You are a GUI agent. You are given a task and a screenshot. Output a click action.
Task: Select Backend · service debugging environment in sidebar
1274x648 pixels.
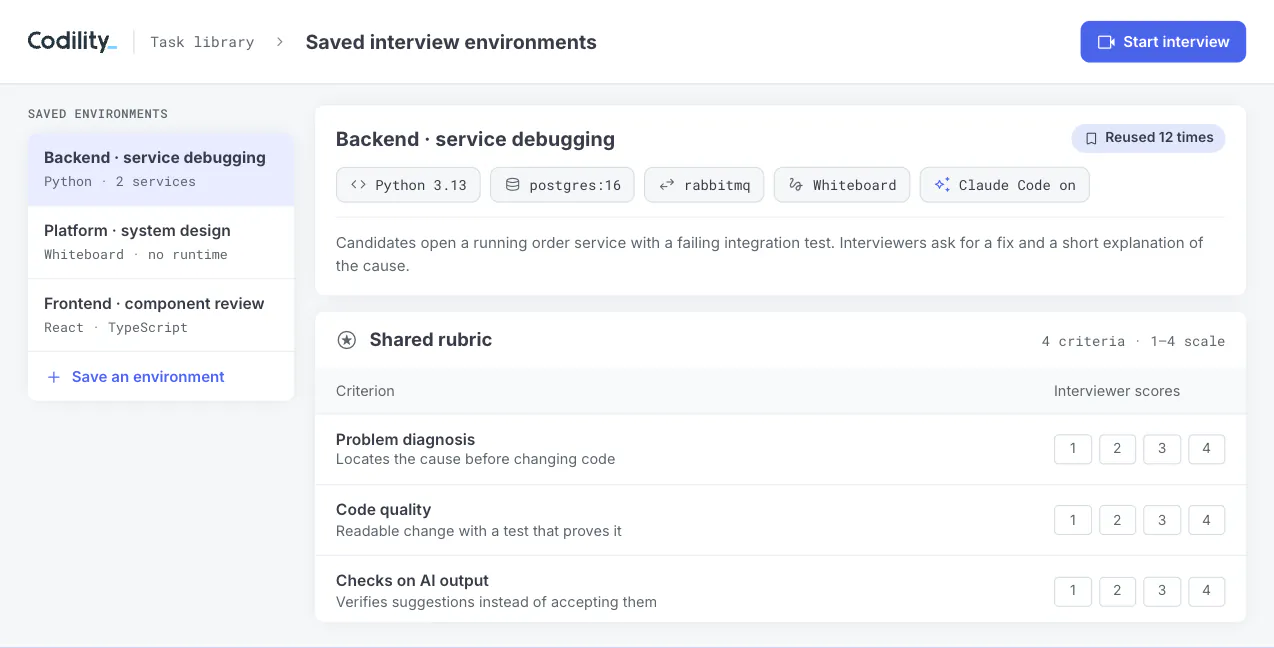coord(161,169)
